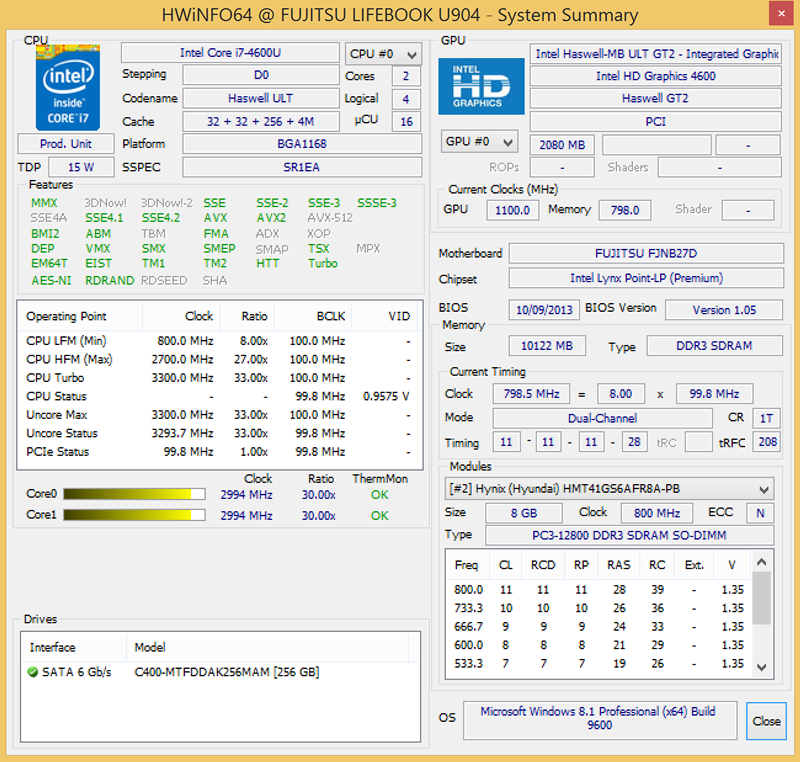
Task: Click the memory timings table scrollbar thumb
Action: [x=761, y=598]
